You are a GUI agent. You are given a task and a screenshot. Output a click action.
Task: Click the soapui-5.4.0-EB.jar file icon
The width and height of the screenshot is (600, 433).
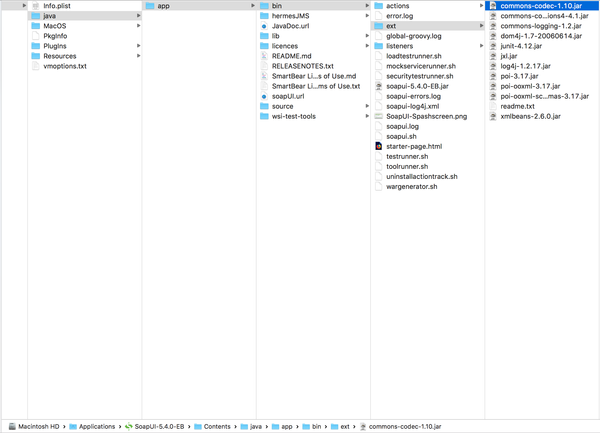pos(379,86)
